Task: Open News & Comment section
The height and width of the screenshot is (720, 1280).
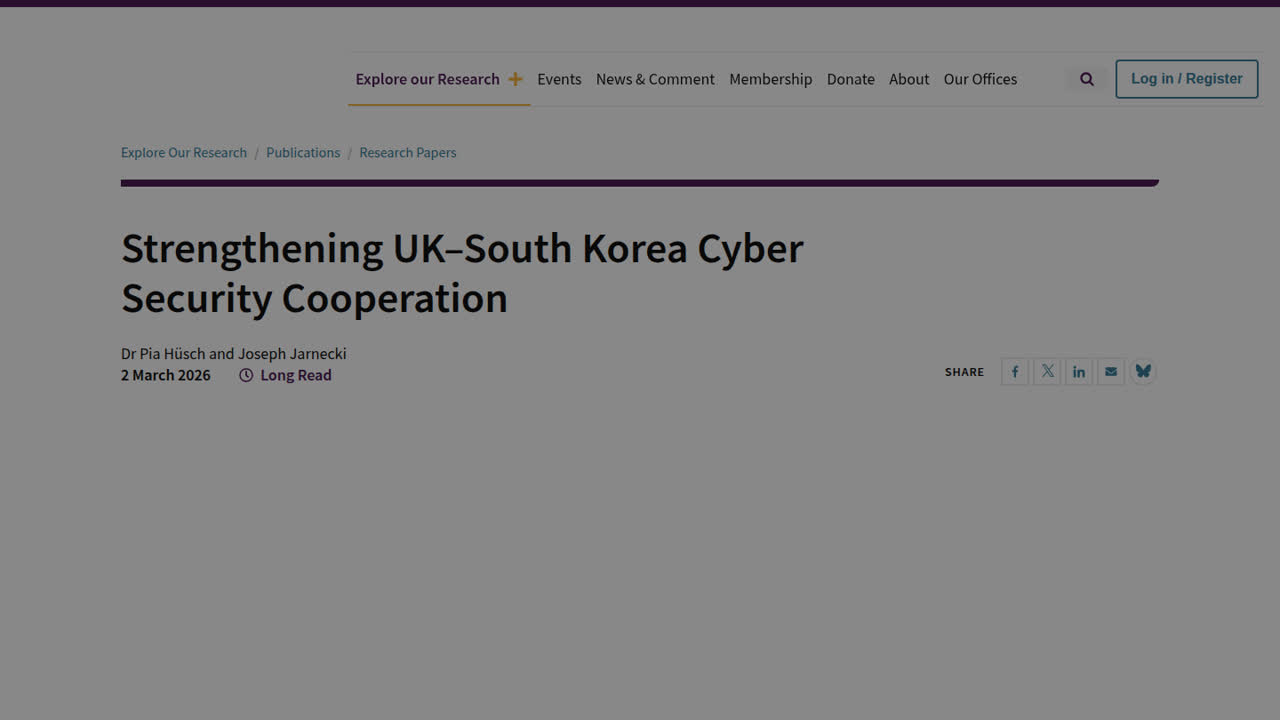Action: pyautogui.click(x=655, y=79)
